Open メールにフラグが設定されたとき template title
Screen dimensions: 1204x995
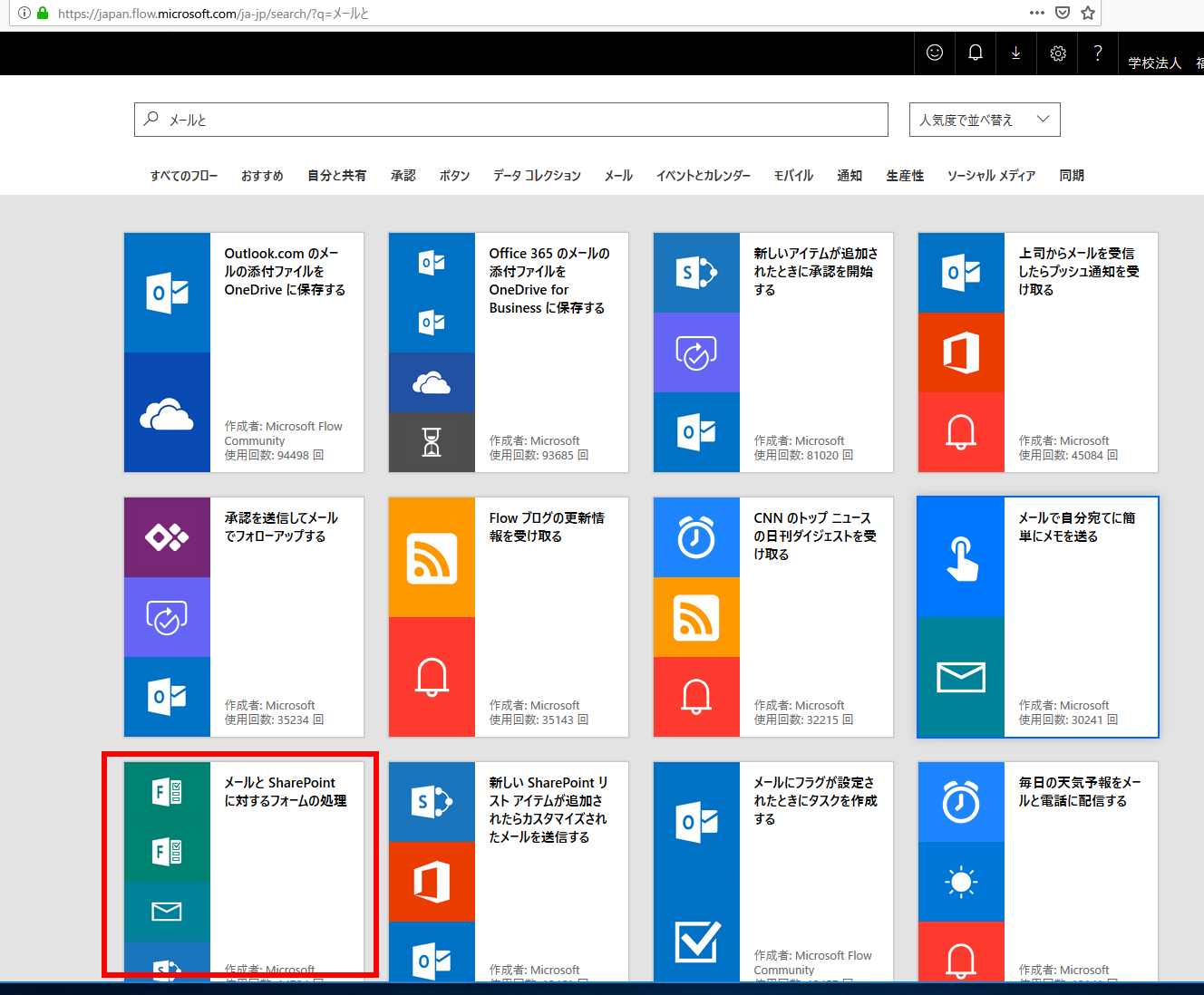(815, 801)
